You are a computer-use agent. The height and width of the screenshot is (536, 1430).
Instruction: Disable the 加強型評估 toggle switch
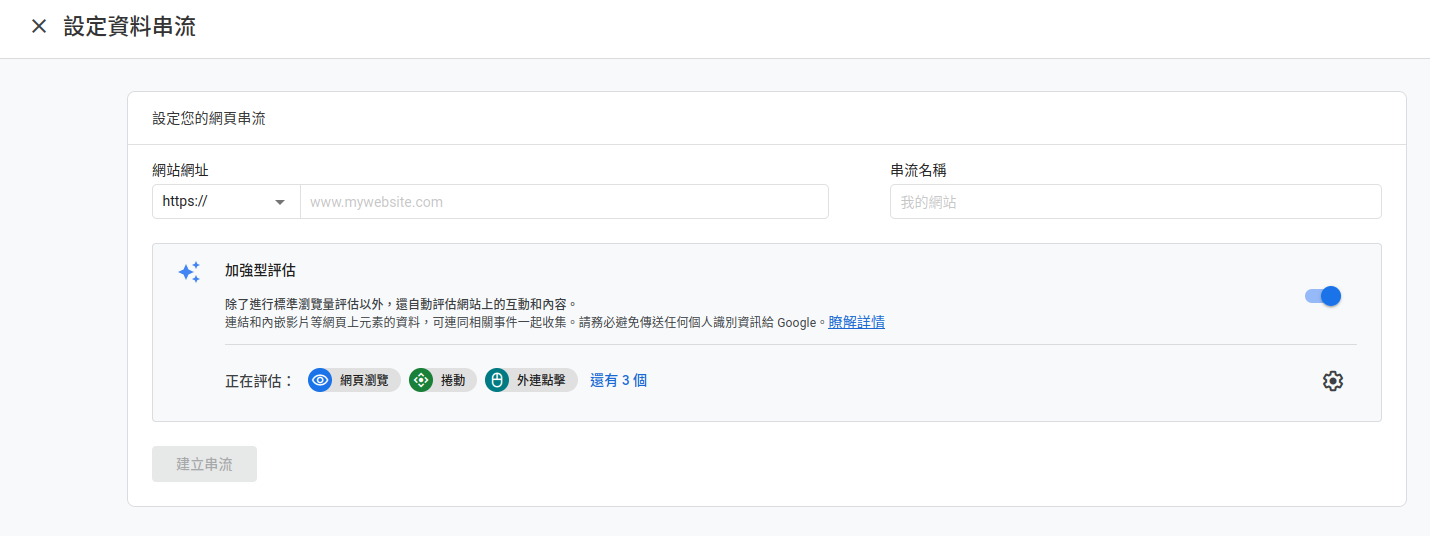1323,296
